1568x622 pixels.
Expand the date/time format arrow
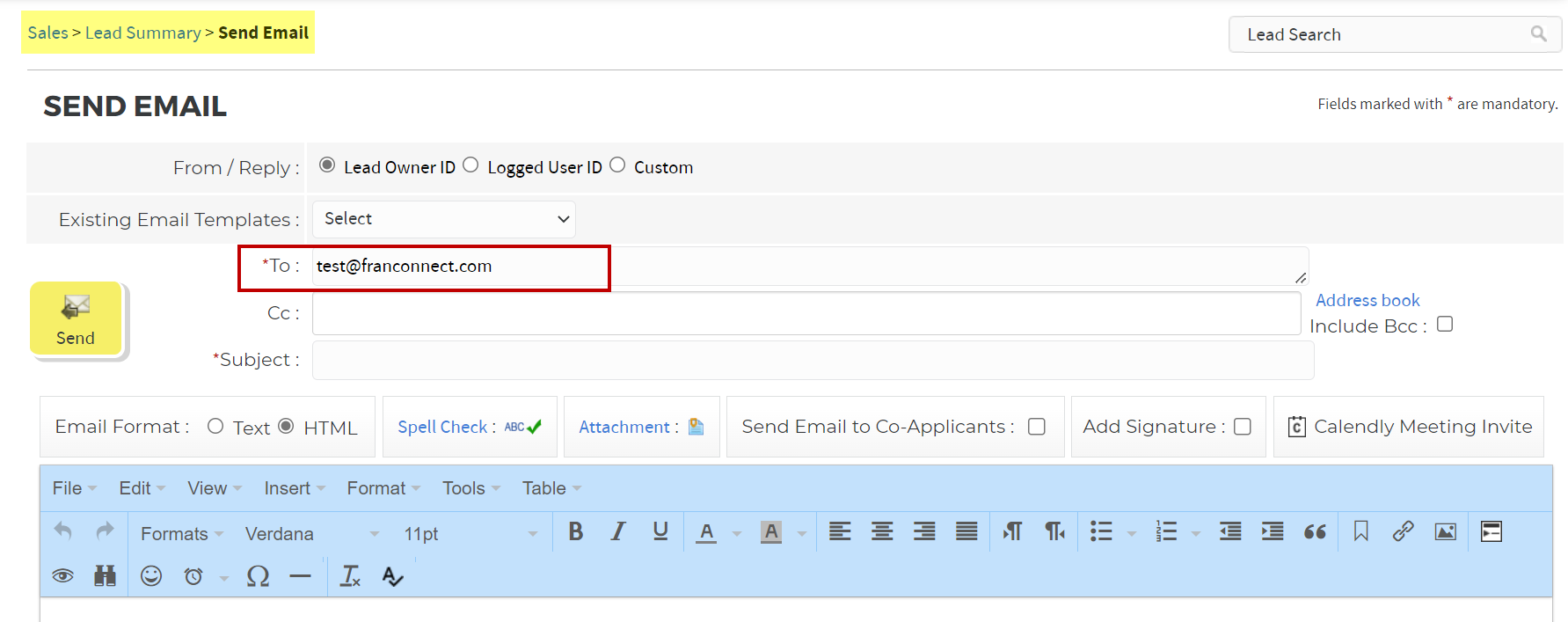tap(224, 578)
